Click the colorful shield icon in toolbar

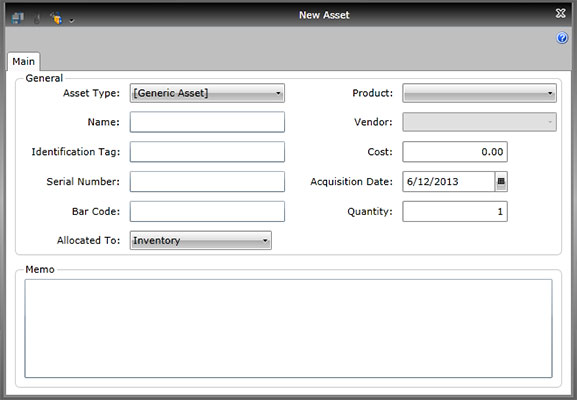click(x=56, y=18)
